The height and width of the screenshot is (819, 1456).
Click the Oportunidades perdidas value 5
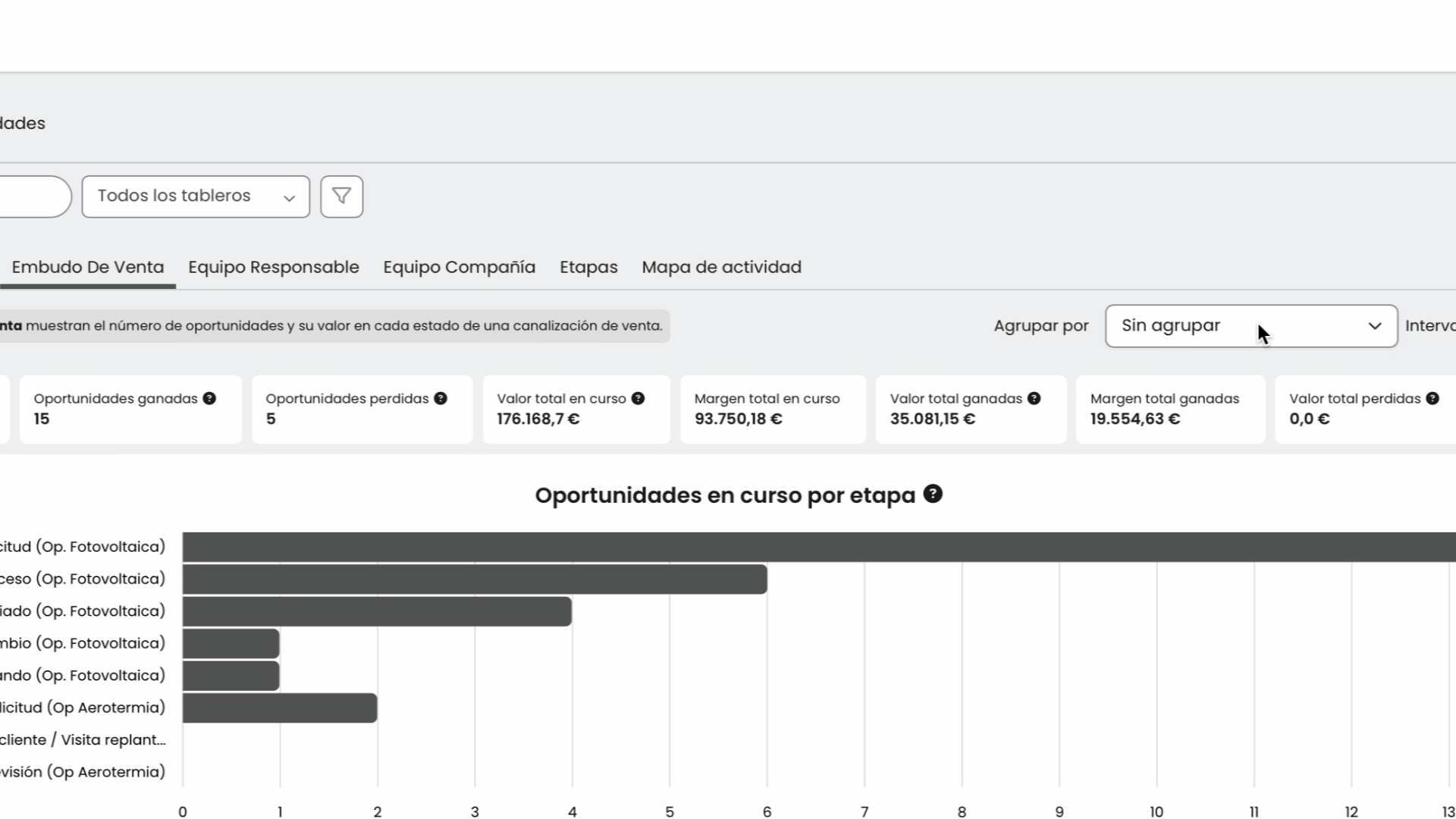pyautogui.click(x=271, y=419)
